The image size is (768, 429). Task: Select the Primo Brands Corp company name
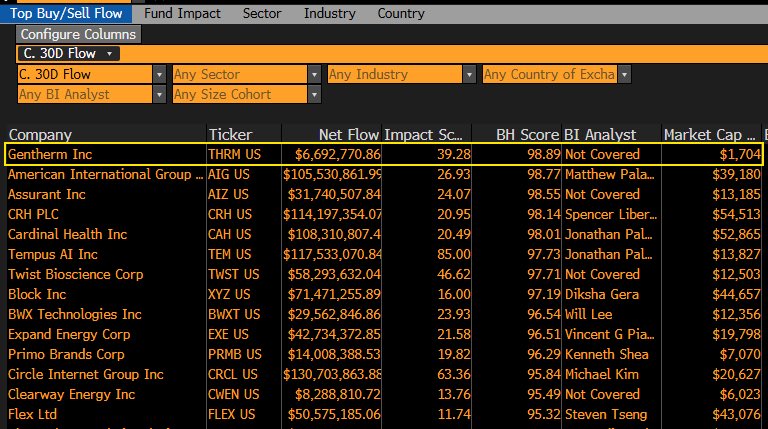tap(66, 354)
